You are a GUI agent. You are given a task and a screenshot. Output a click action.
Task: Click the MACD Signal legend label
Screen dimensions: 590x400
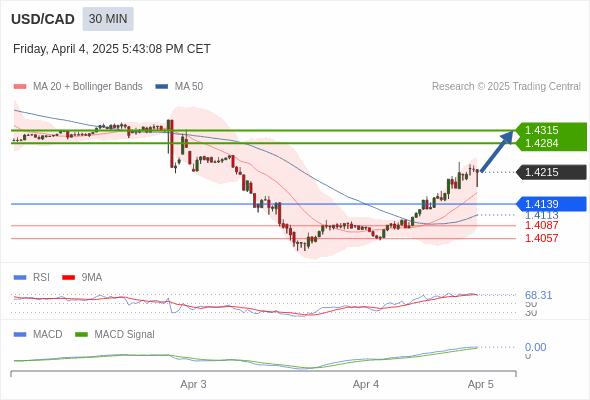tap(125, 335)
